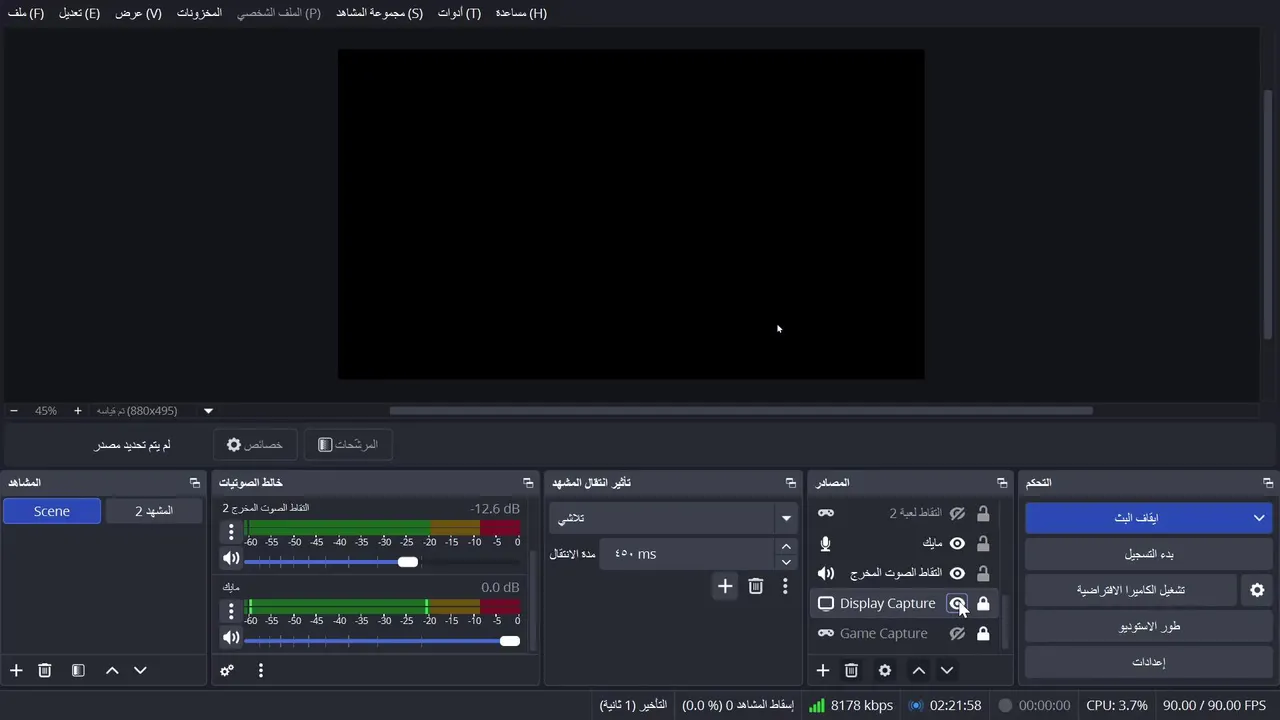Open the مجموعة المشاهد (S) menu
This screenshot has height=720, width=1280.
point(379,13)
